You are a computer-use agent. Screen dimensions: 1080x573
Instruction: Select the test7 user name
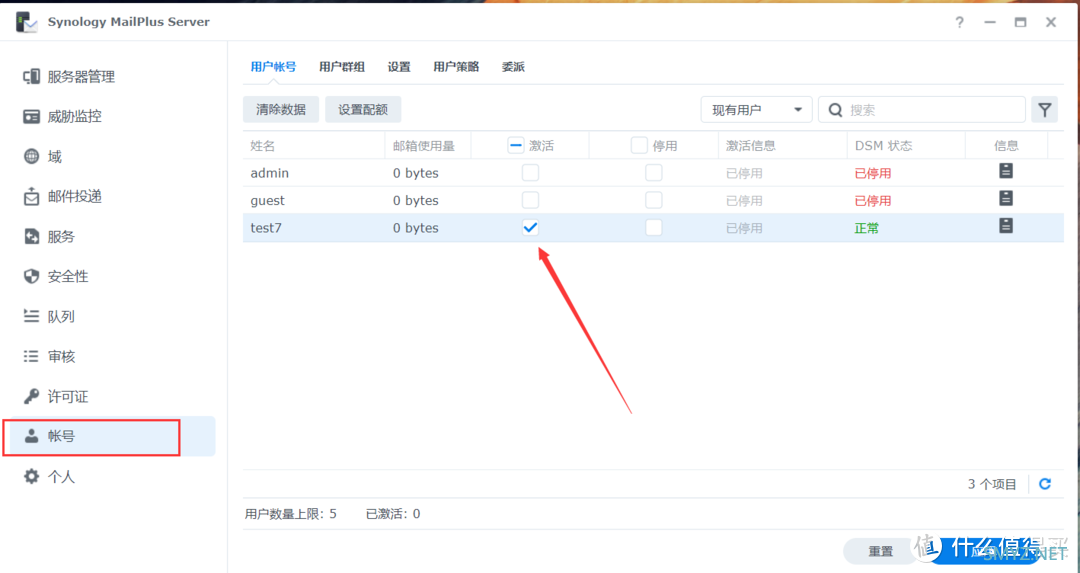pyautogui.click(x=266, y=228)
